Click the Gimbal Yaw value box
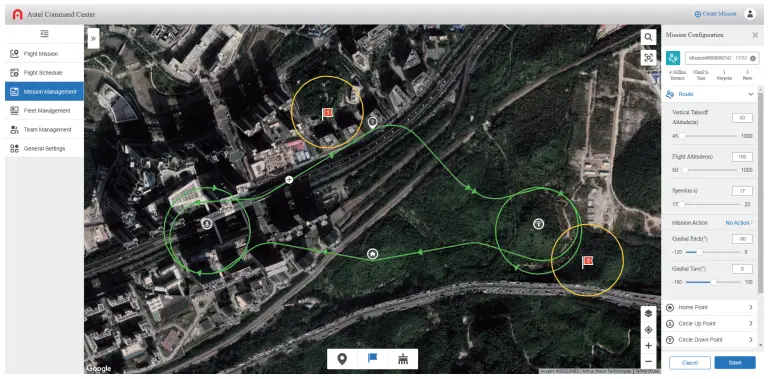This screenshot has height=379, width=768. click(x=742, y=269)
